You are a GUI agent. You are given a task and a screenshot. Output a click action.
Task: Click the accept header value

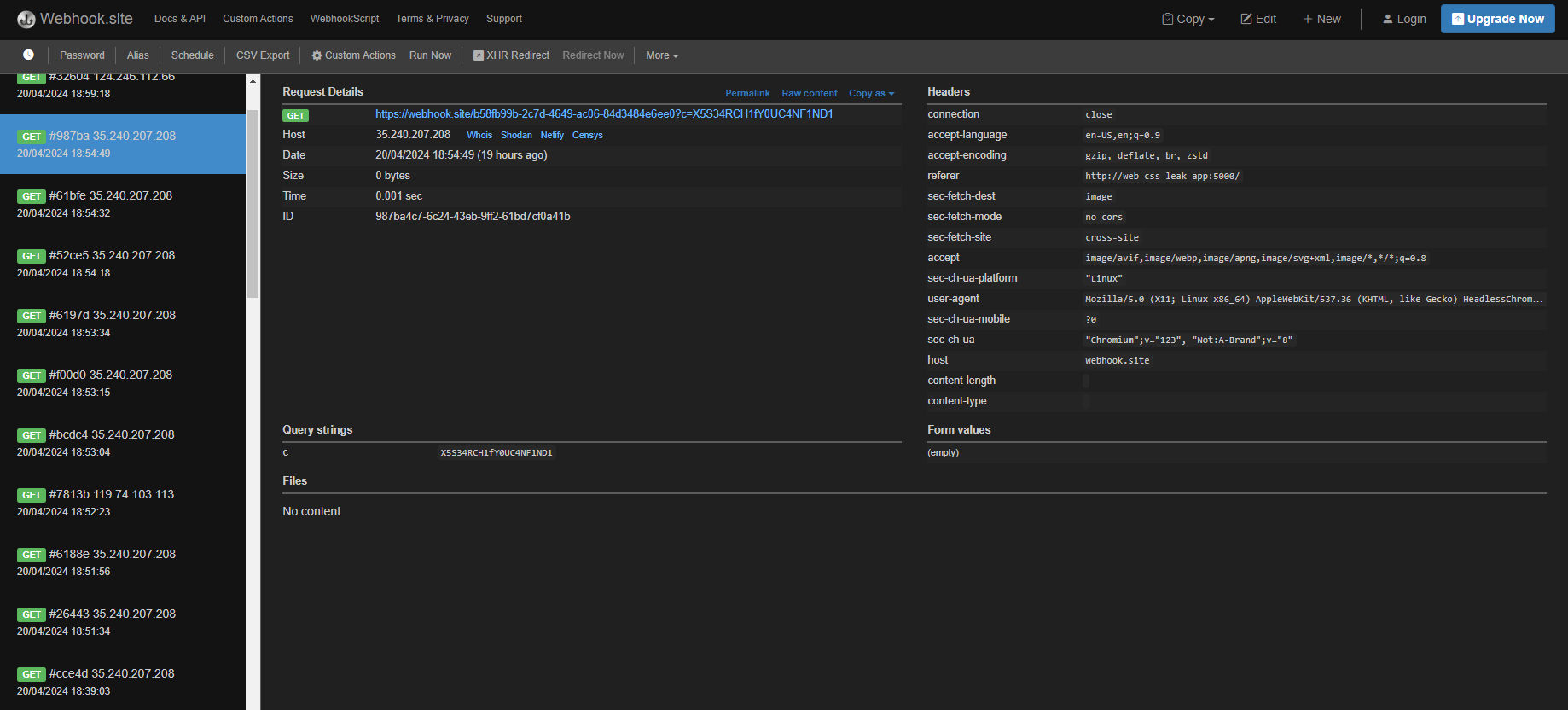point(1255,258)
